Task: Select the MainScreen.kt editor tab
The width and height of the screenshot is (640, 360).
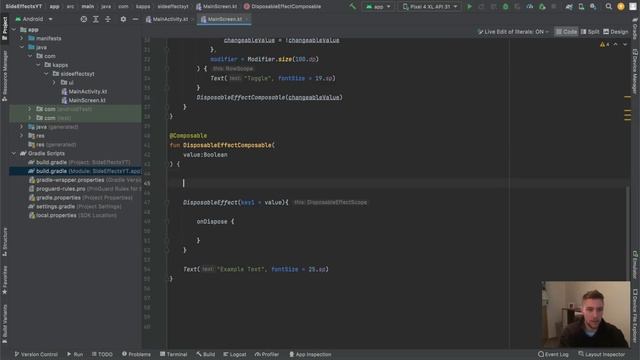Action: point(224,19)
